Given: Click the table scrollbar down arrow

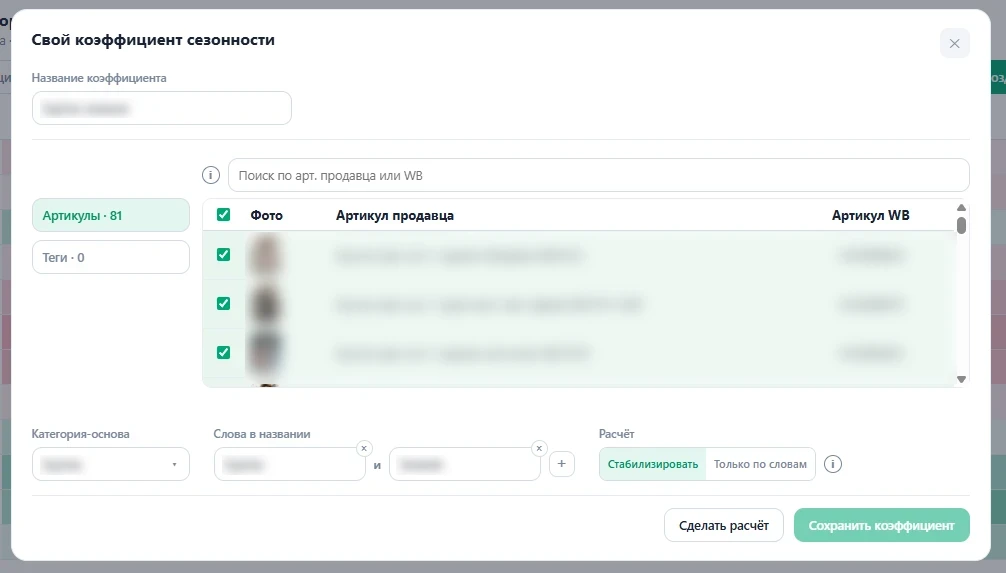Looking at the screenshot, I should pyautogui.click(x=961, y=379).
